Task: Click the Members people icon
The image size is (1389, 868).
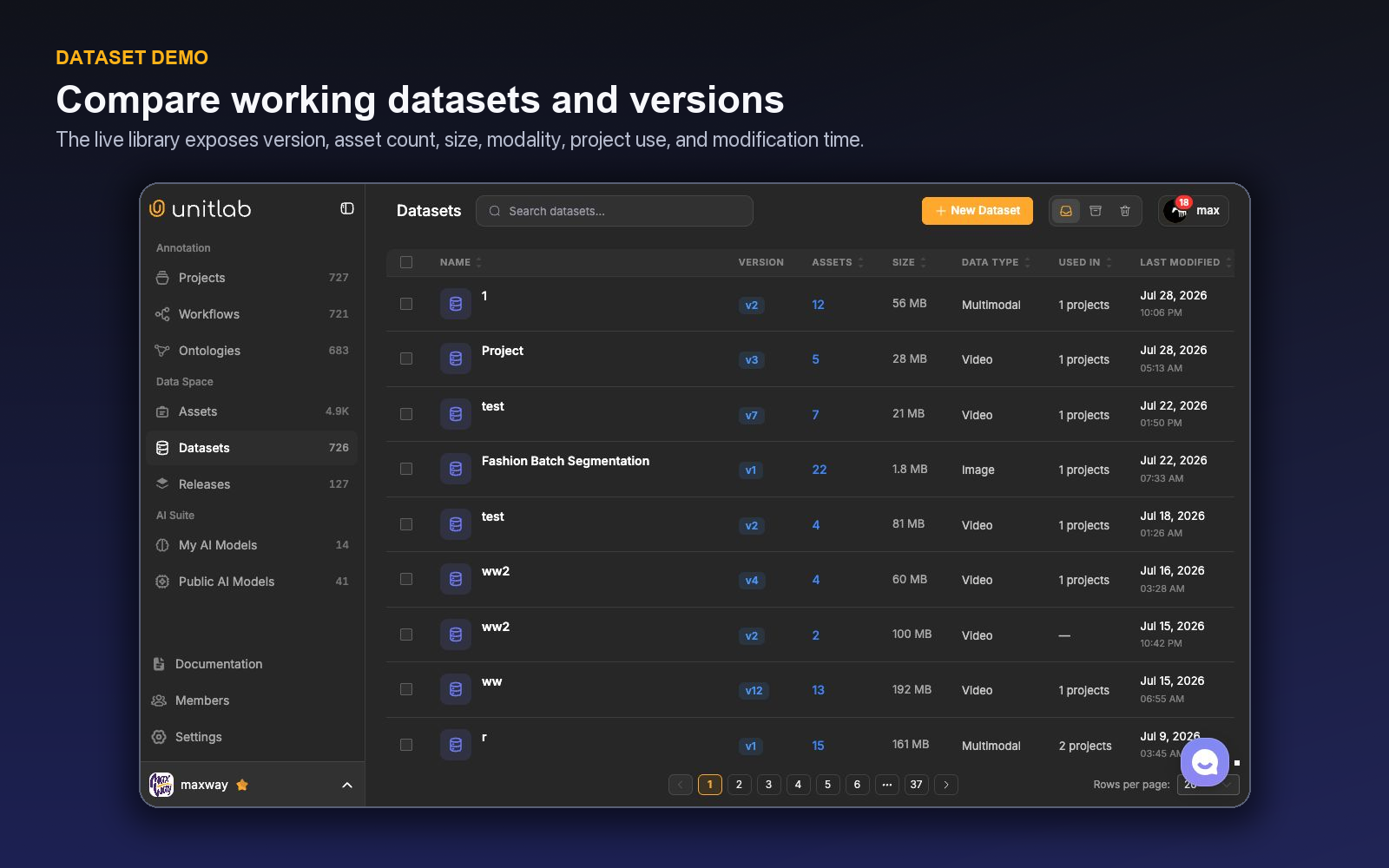Action: 159,700
